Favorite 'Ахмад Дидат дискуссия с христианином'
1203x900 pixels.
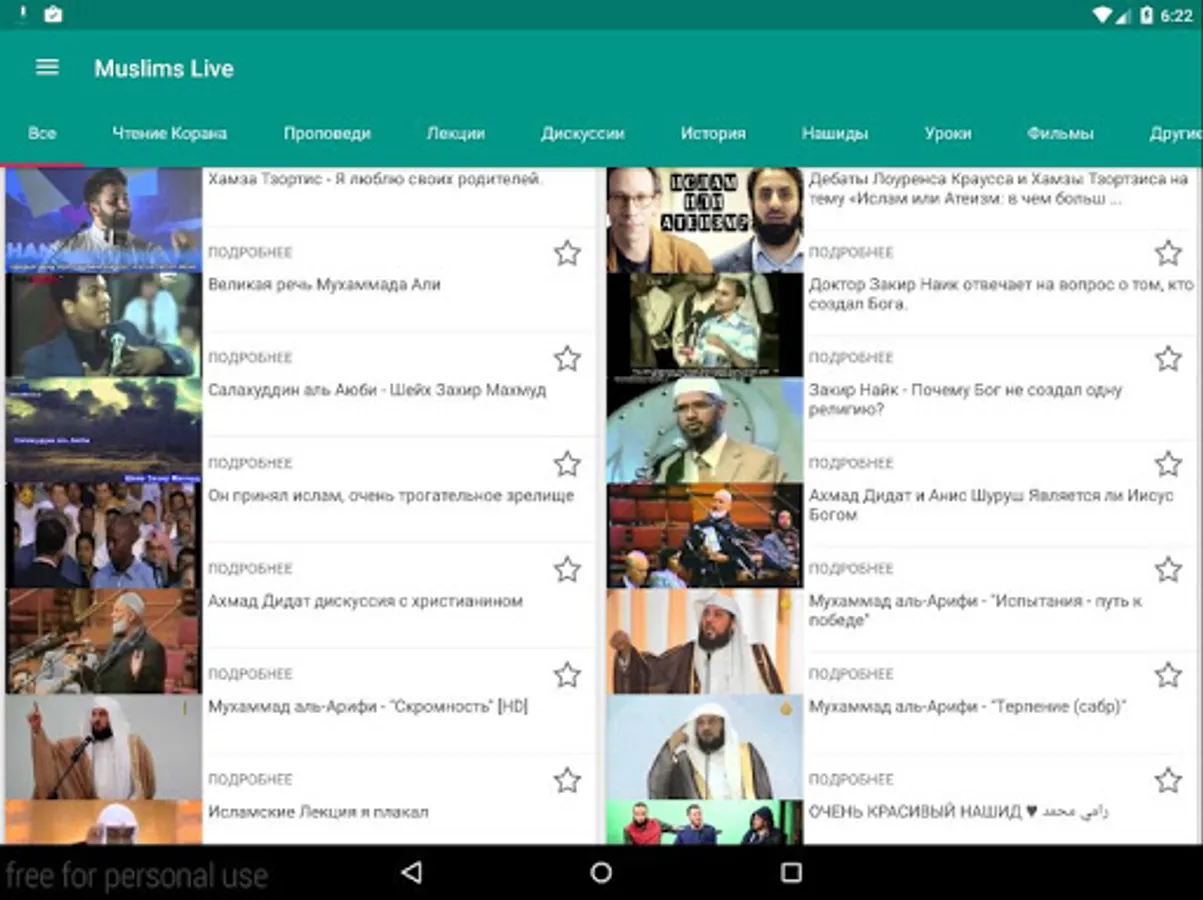tap(567, 675)
